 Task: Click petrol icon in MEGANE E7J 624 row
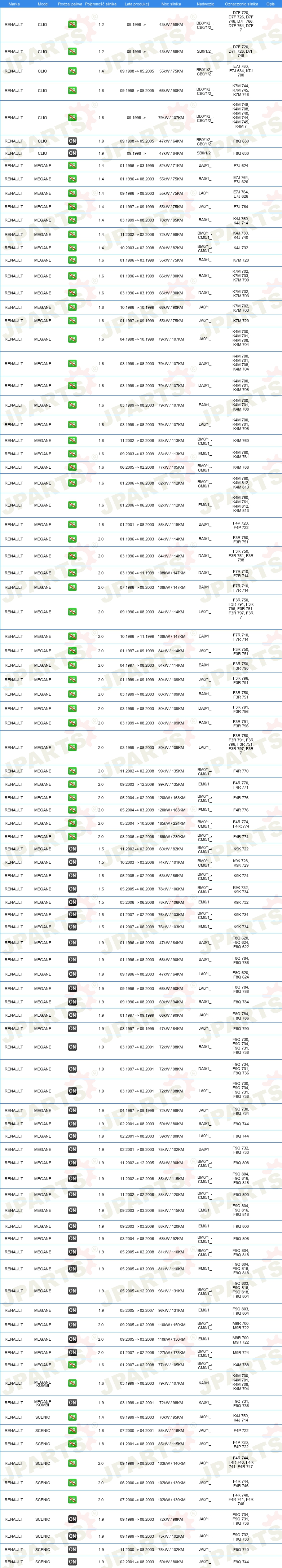(x=72, y=166)
